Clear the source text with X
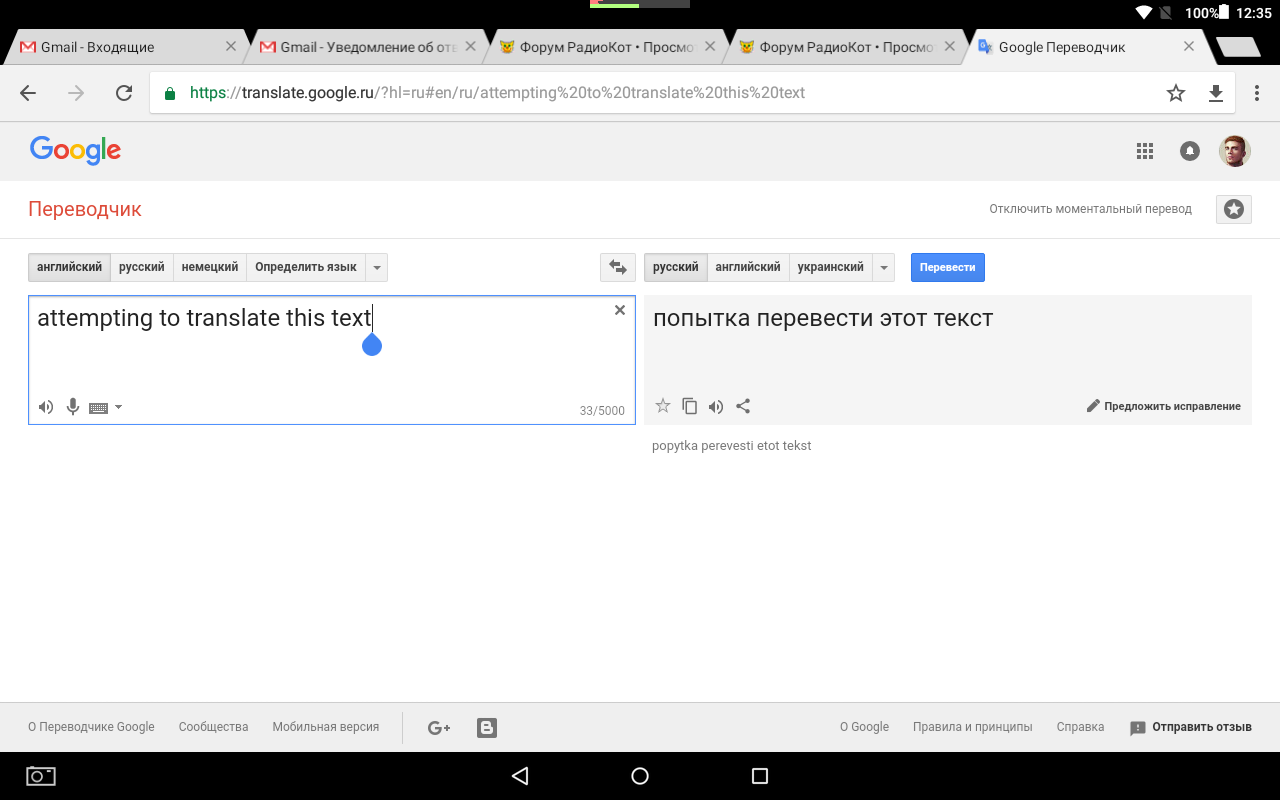The image size is (1280, 800). coord(620,310)
